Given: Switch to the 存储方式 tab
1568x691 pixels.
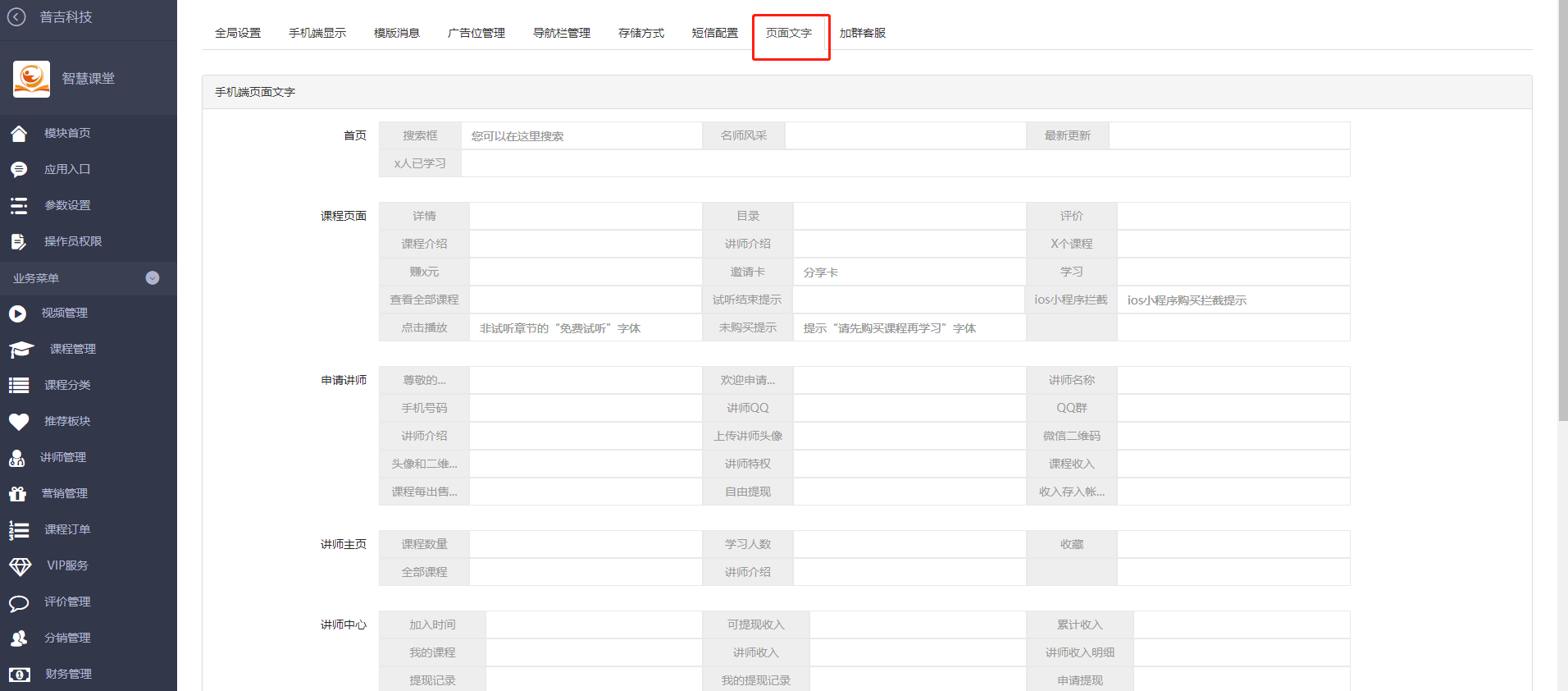Looking at the screenshot, I should pyautogui.click(x=641, y=33).
